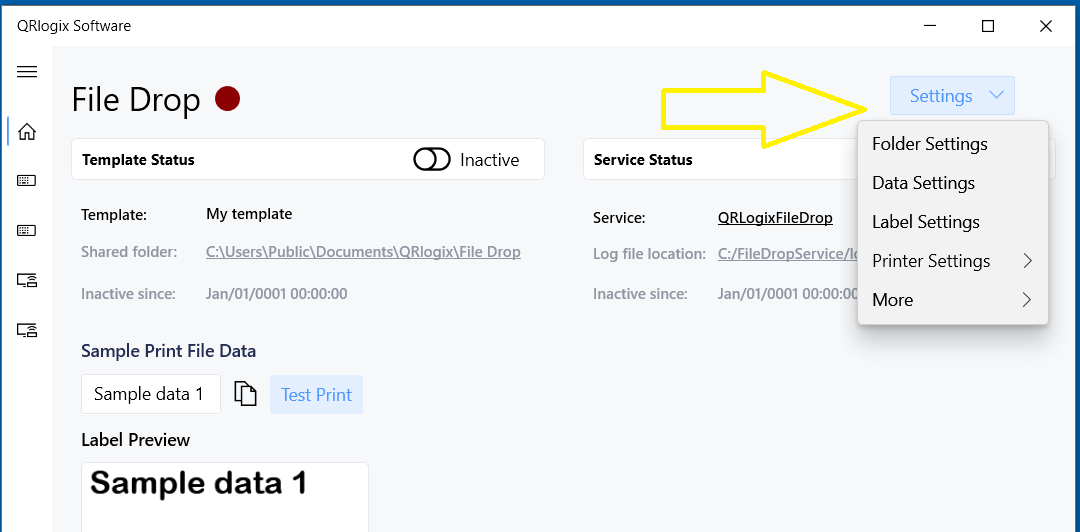Click the Inactive since date under Template
The width and height of the screenshot is (1080, 532).
[276, 294]
